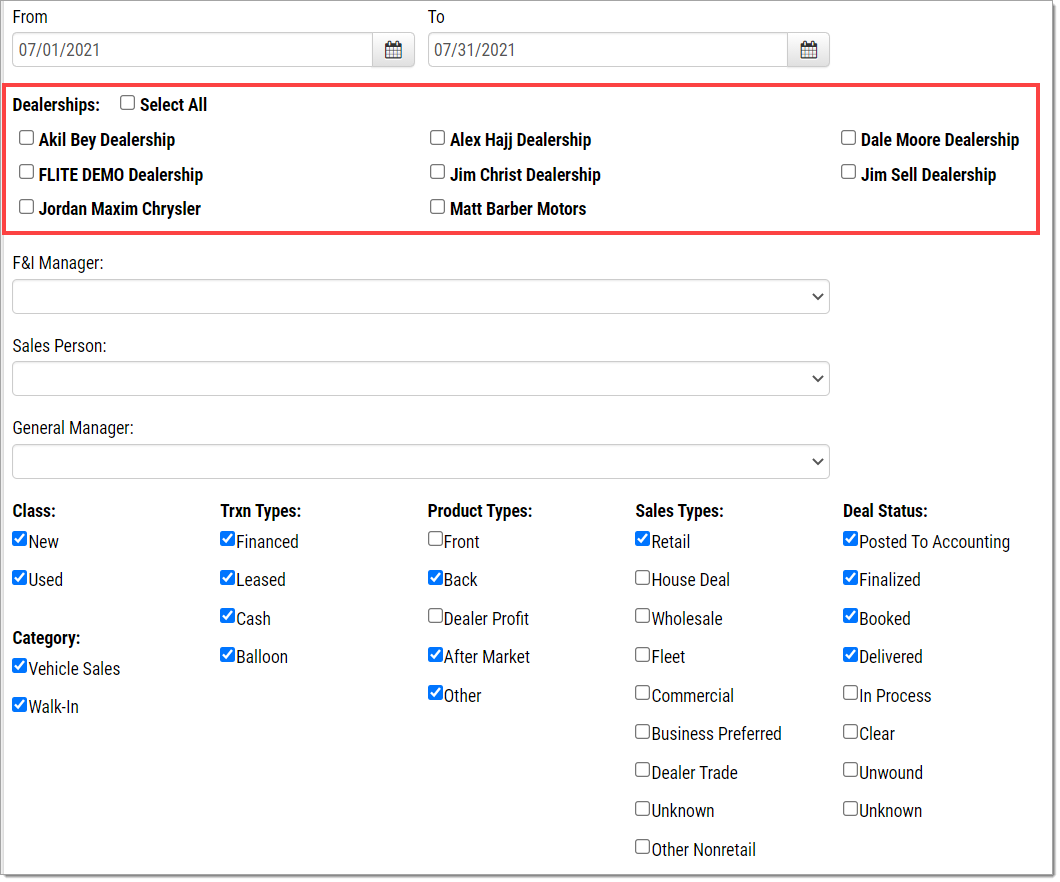Uncheck the New class checkbox
The image size is (1060, 882).
pyautogui.click(x=20, y=539)
